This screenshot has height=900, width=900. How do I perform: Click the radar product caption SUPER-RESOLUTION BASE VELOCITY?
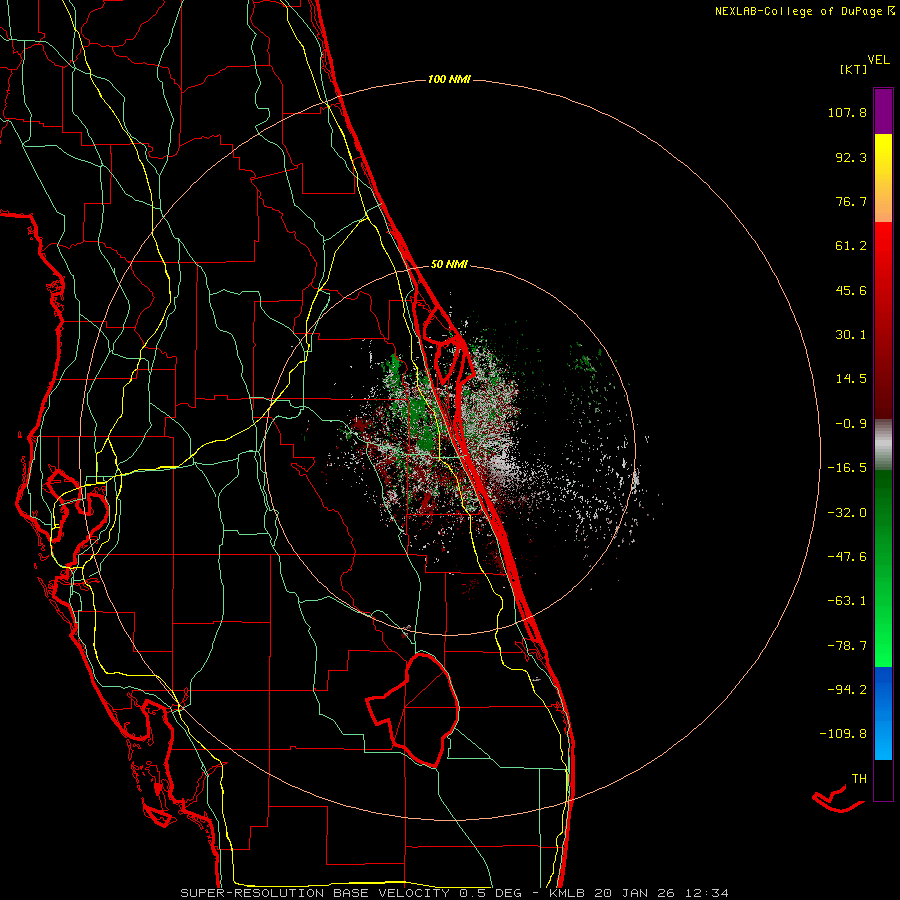coord(315,893)
